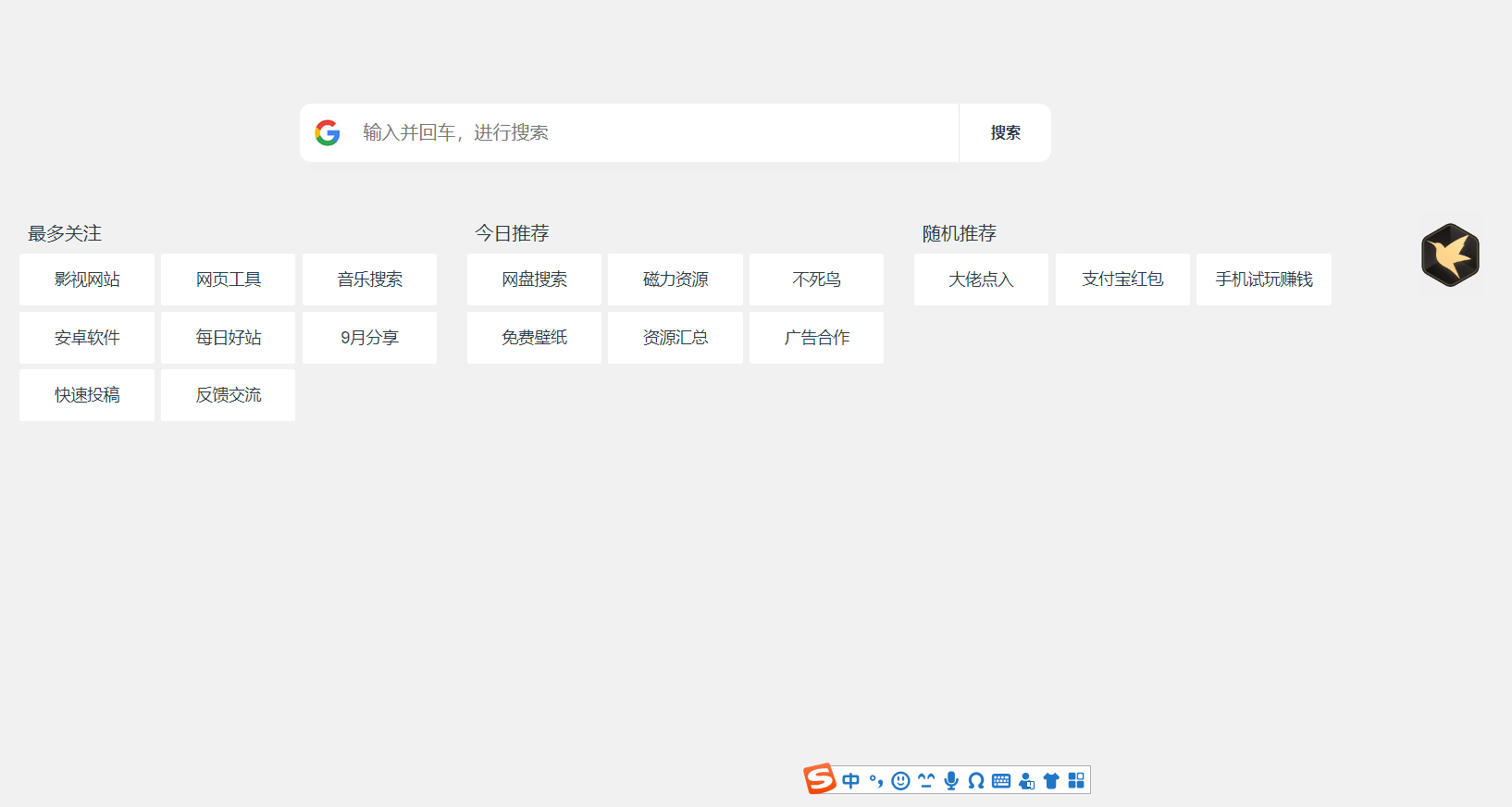Open Sogou special symbols omega icon
Viewport: 1512px width, 807px height.
(x=975, y=781)
